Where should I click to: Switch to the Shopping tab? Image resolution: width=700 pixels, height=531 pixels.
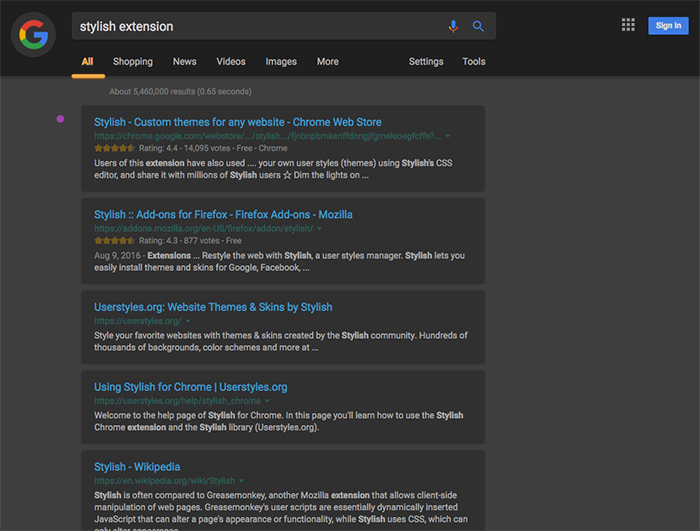[133, 62]
